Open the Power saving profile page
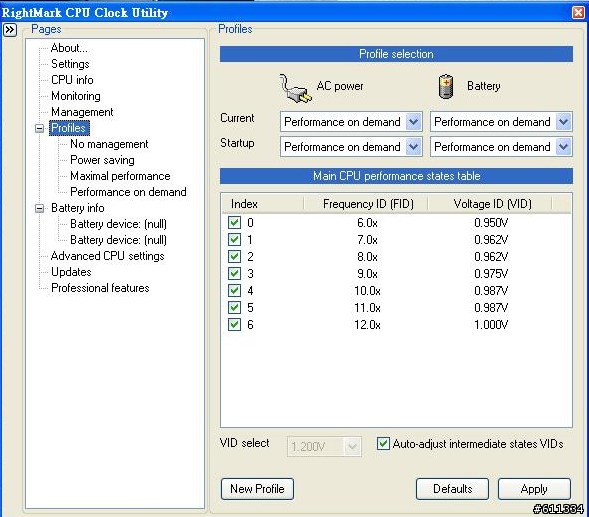The width and height of the screenshot is (589, 517). pos(102,160)
